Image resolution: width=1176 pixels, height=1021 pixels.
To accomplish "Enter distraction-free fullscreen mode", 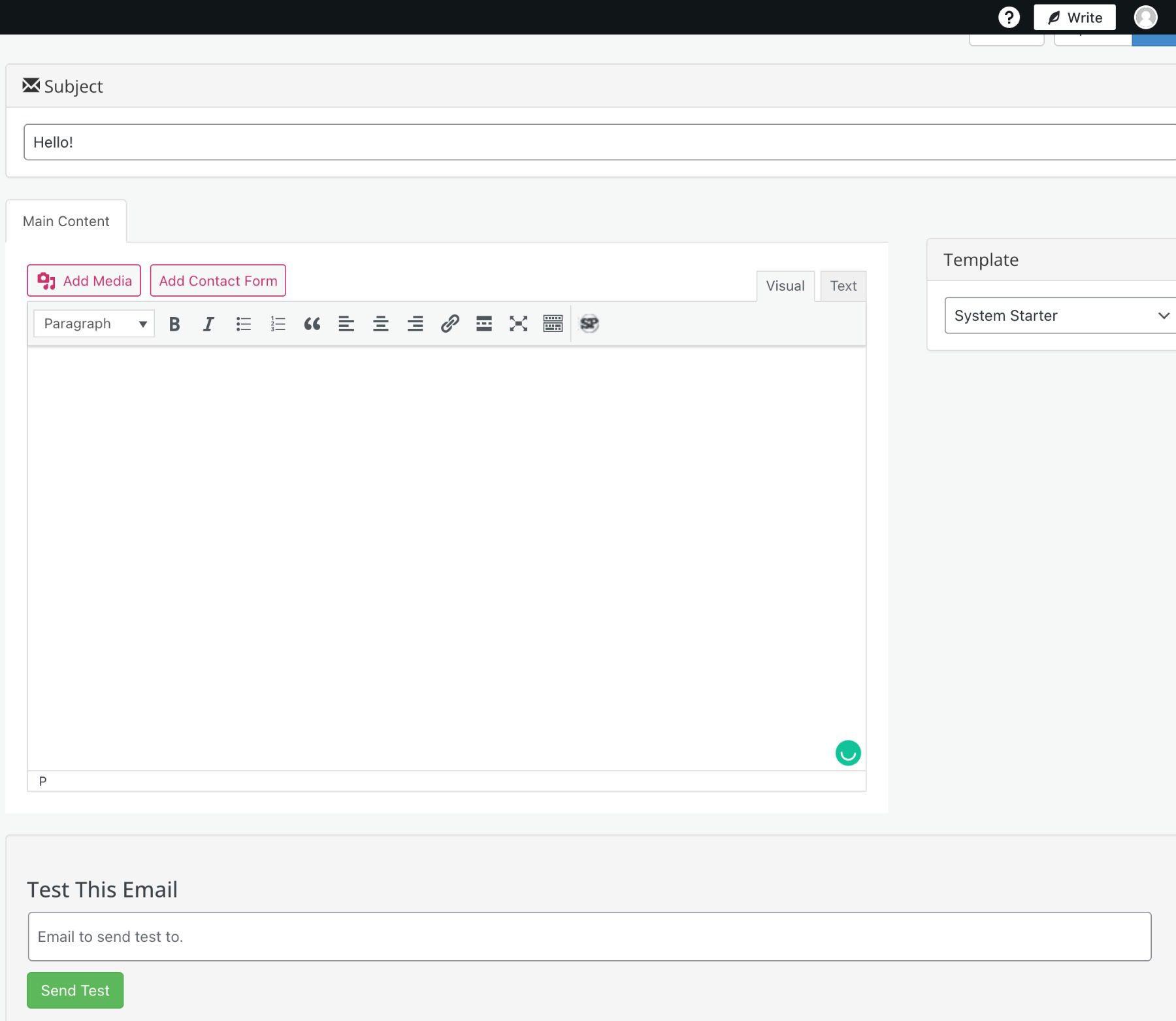I will [518, 323].
